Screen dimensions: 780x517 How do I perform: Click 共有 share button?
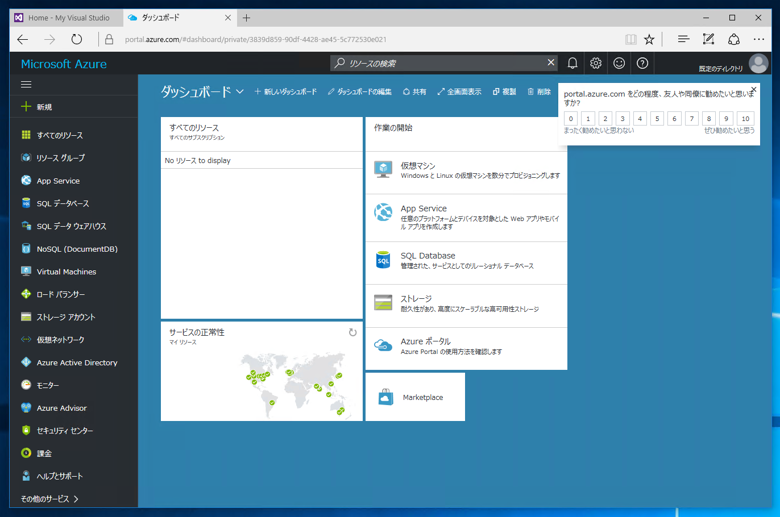[x=414, y=92]
